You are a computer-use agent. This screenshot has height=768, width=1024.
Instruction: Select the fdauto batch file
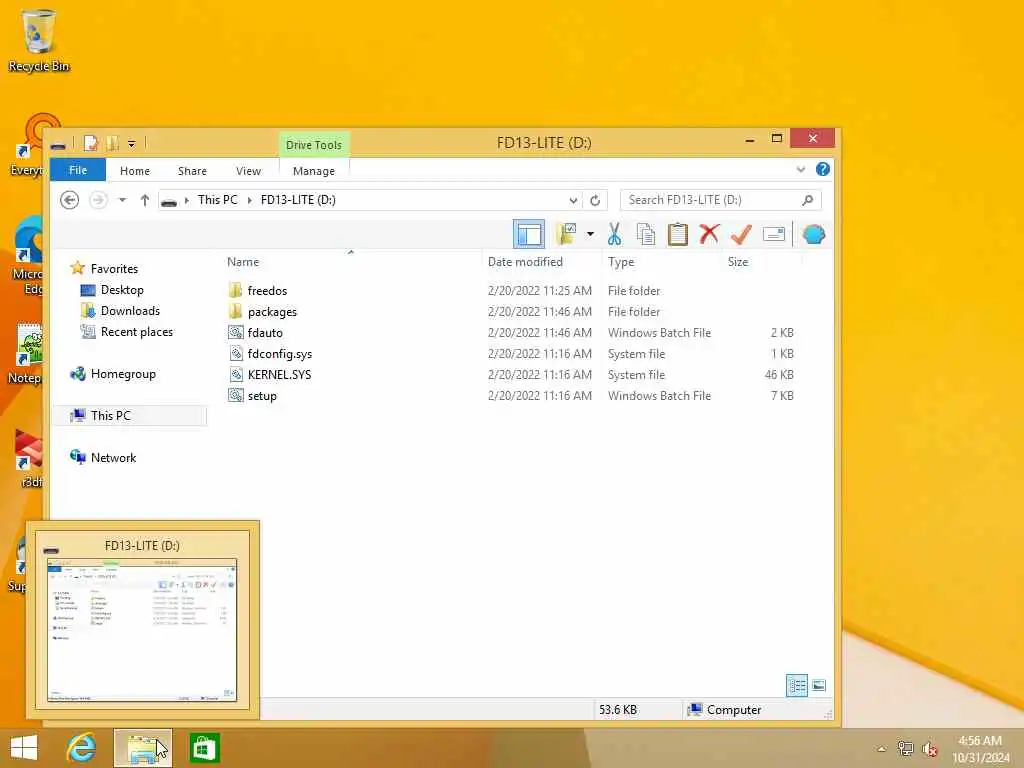click(x=265, y=332)
